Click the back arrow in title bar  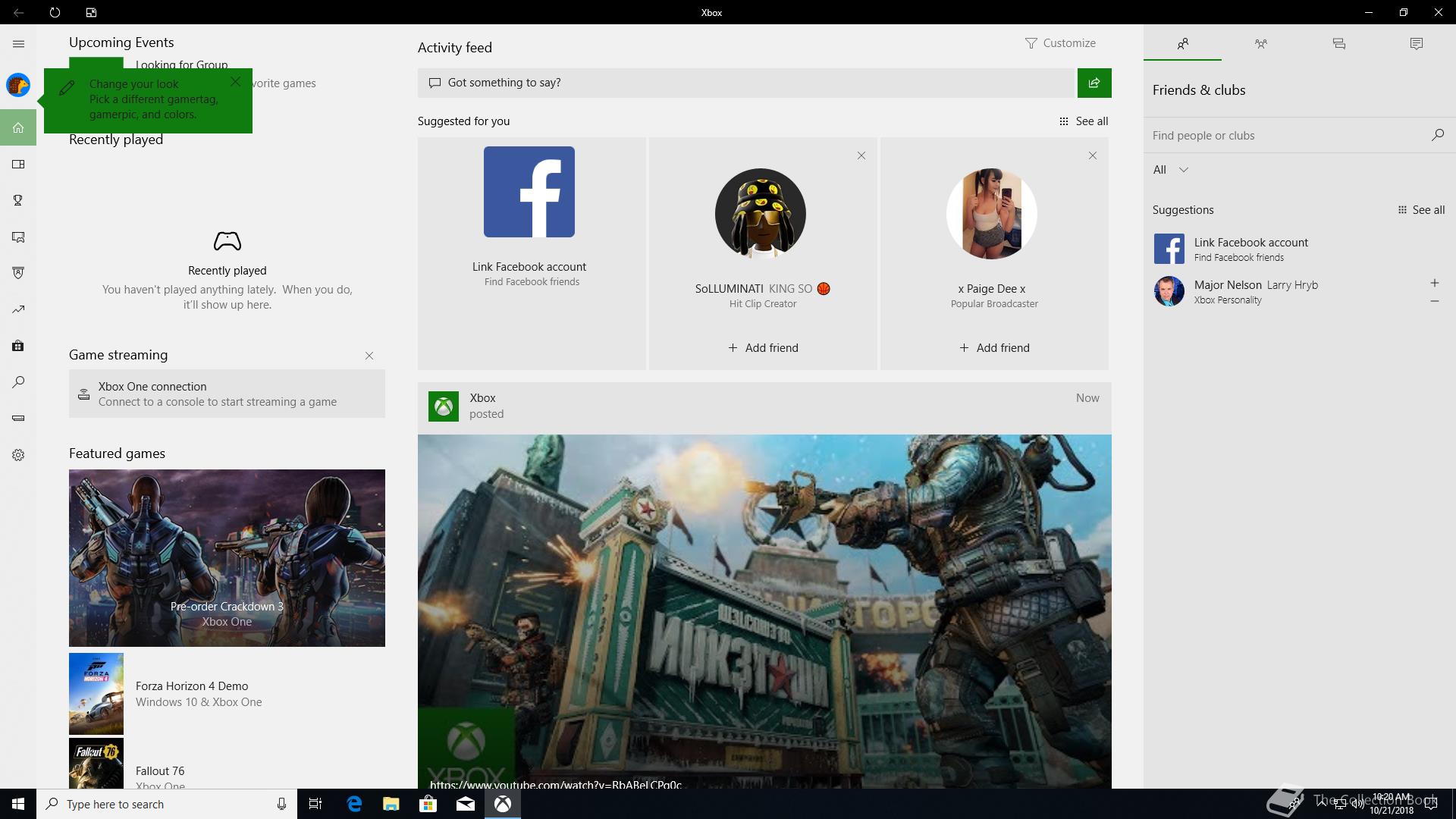[18, 12]
